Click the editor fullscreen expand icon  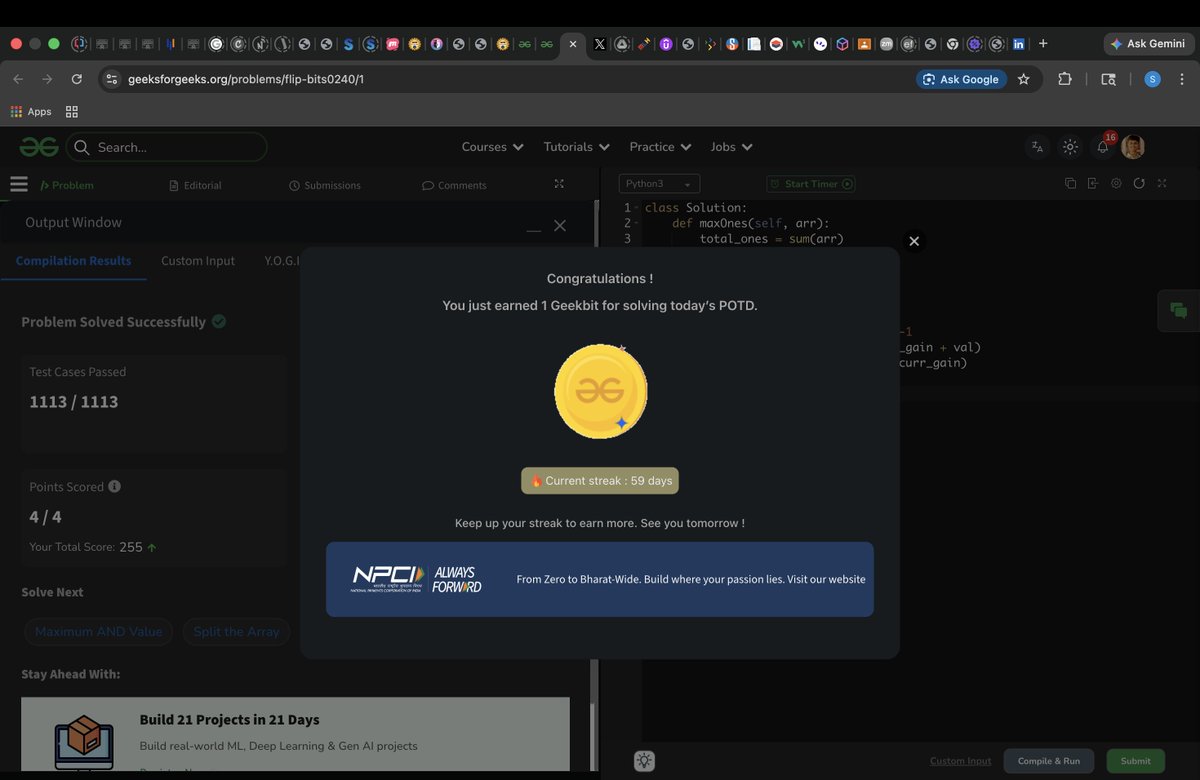[1162, 184]
